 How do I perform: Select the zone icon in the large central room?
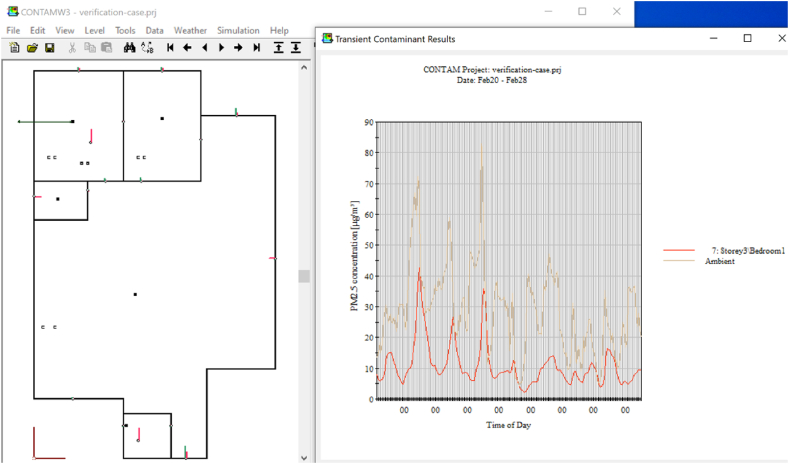coord(135,294)
